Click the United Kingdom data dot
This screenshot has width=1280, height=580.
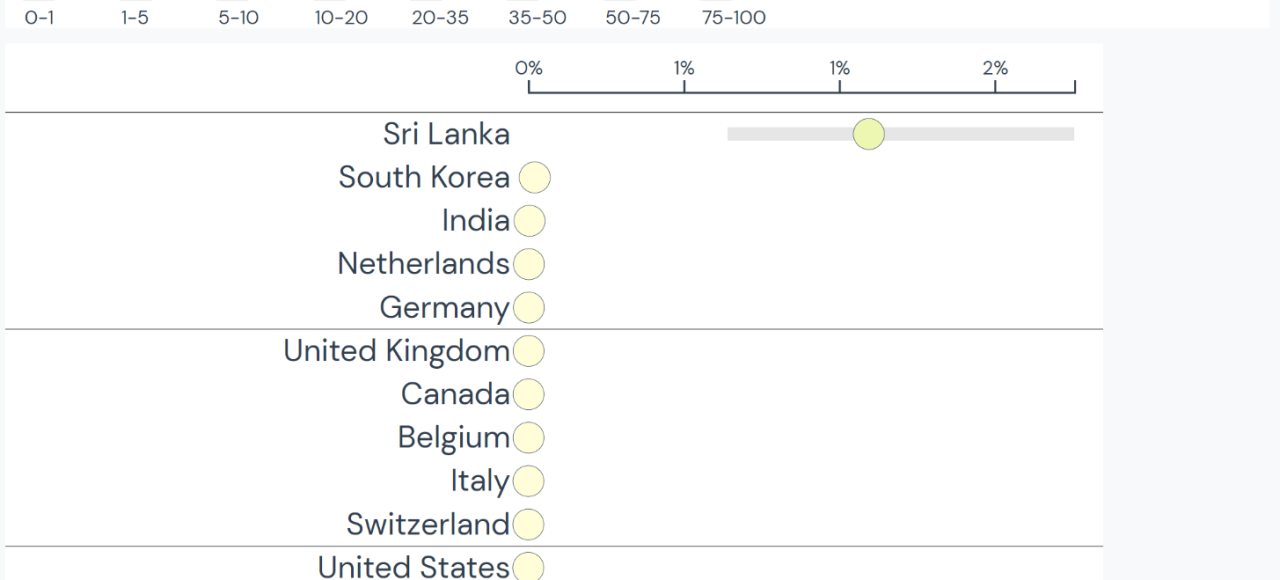529,351
